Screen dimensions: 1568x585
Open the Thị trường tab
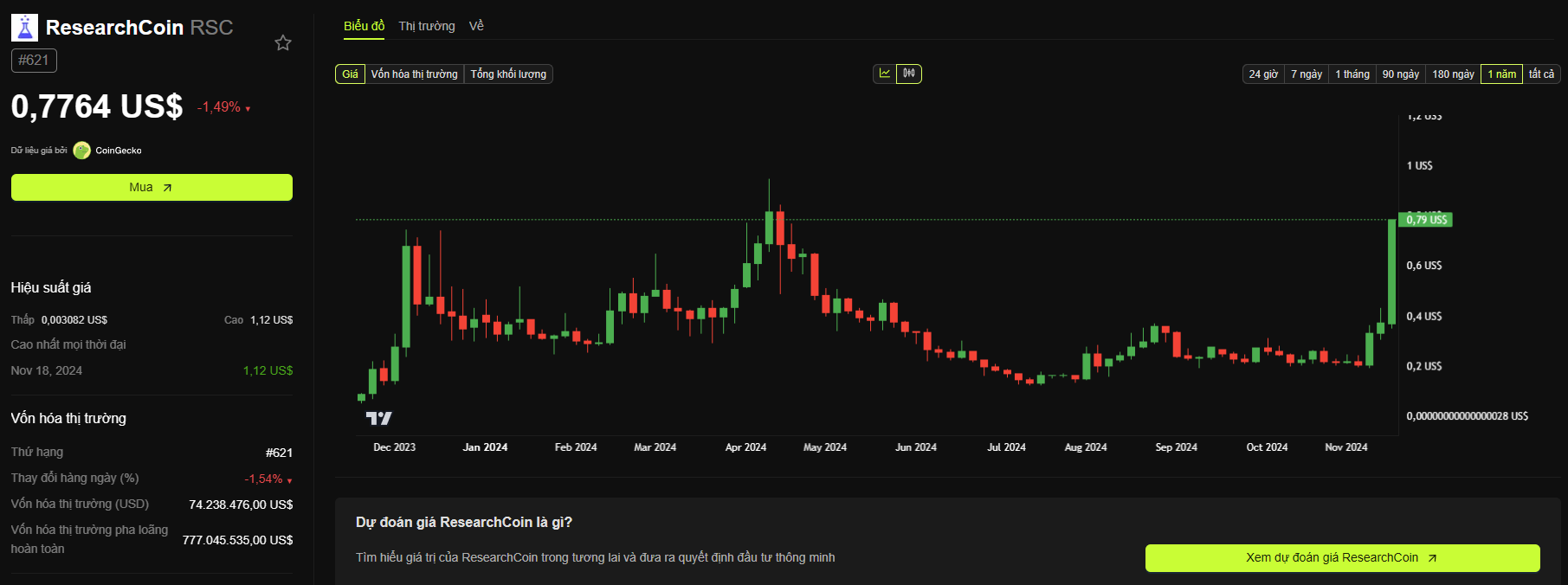click(x=427, y=26)
